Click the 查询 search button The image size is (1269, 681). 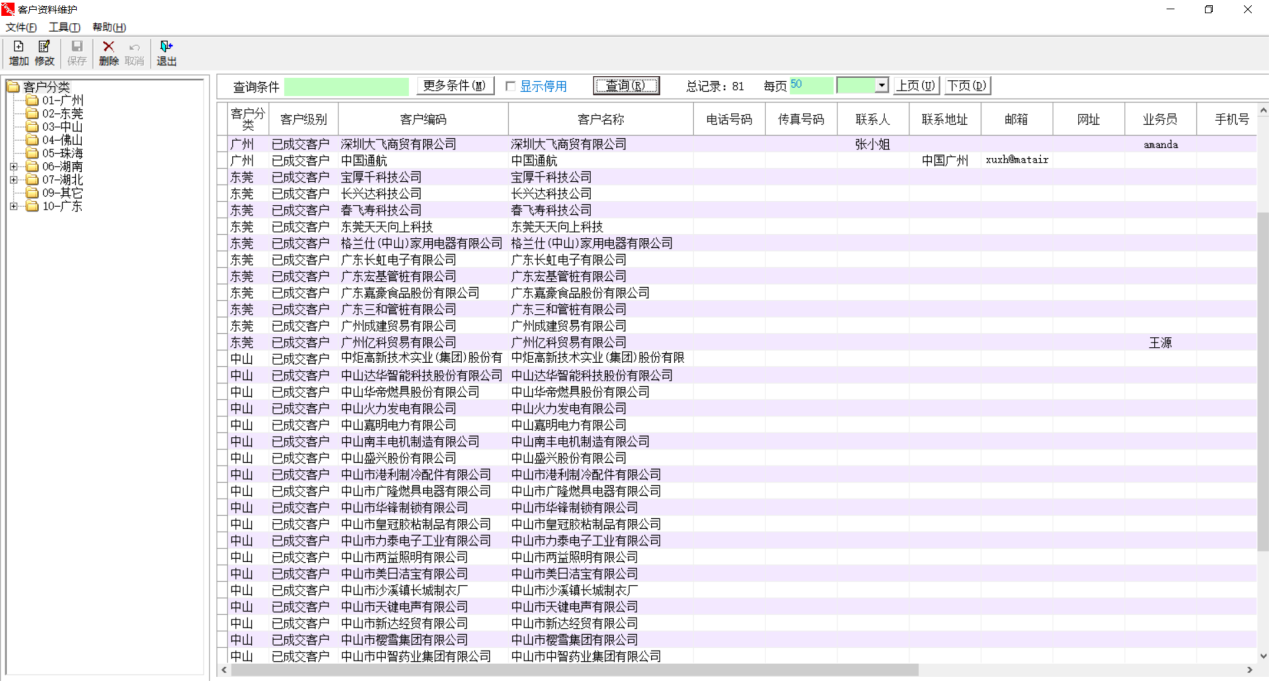coord(626,86)
